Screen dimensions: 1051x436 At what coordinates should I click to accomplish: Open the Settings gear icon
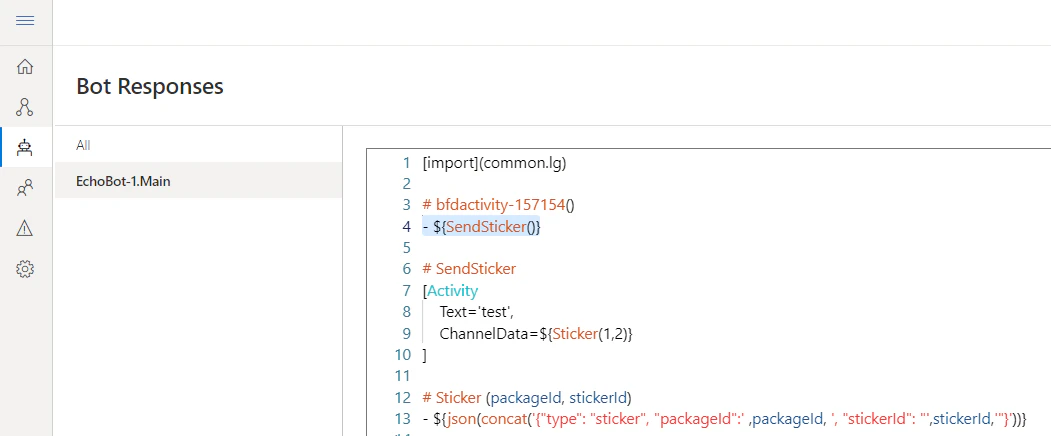(x=25, y=270)
